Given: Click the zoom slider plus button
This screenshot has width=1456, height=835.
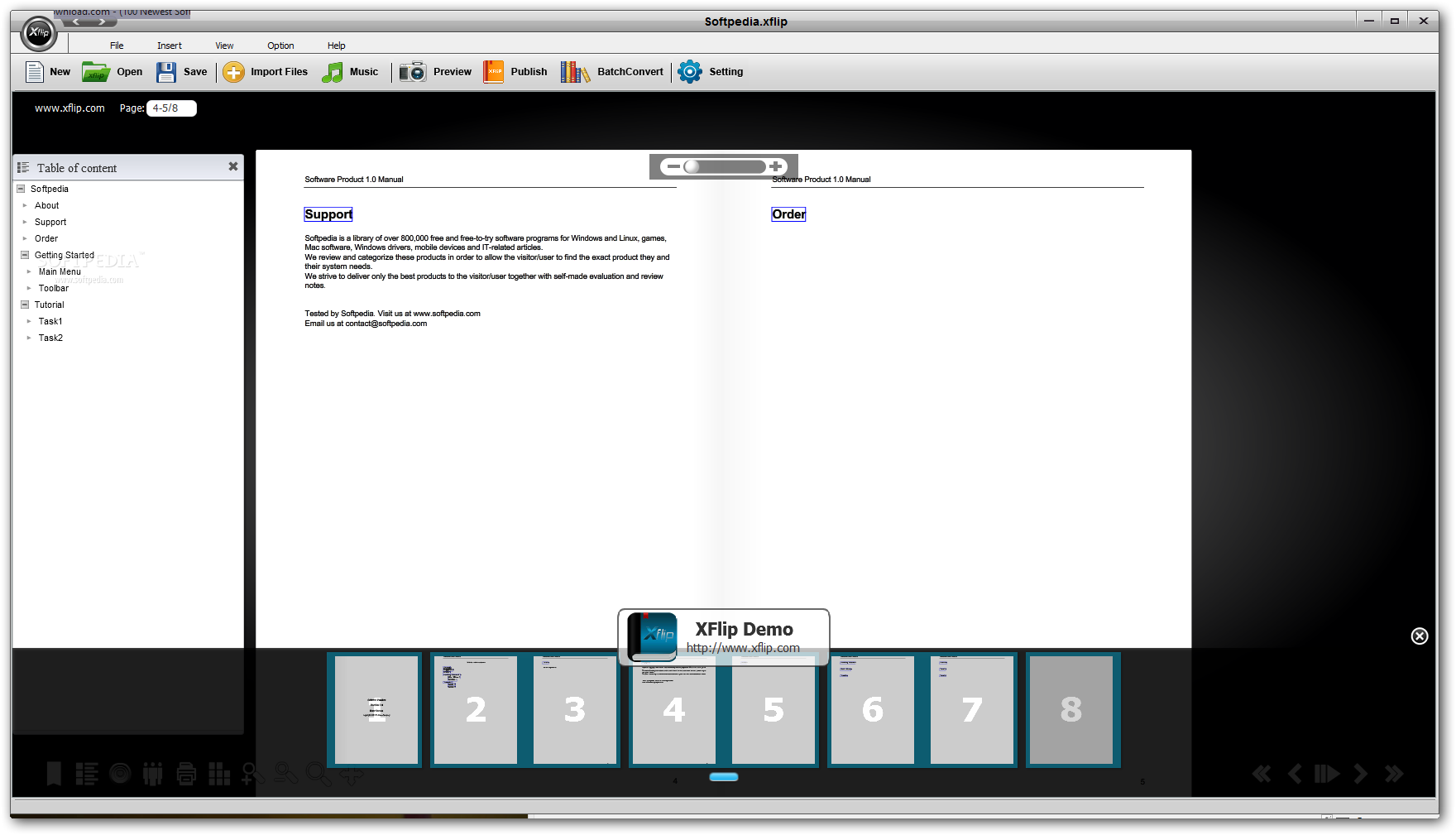Looking at the screenshot, I should click(x=775, y=166).
